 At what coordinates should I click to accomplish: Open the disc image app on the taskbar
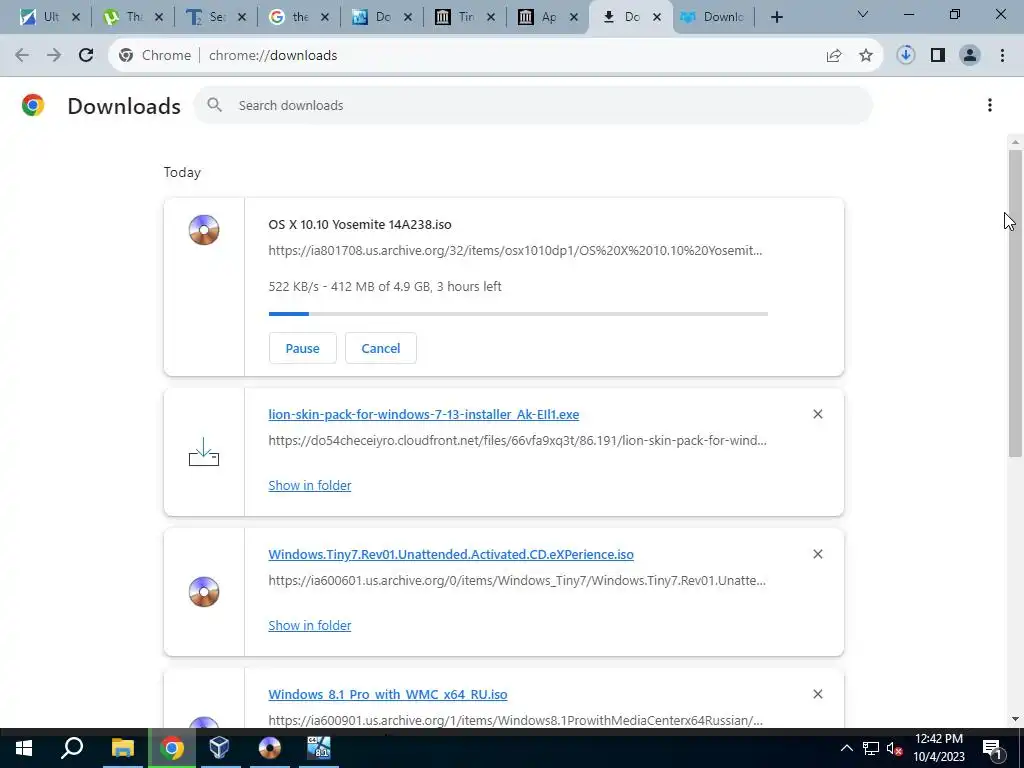269,748
